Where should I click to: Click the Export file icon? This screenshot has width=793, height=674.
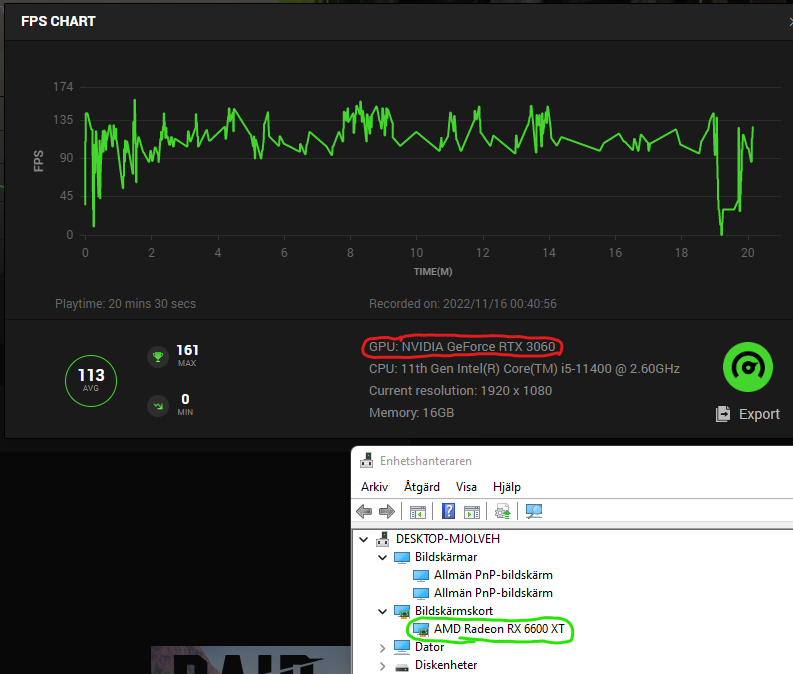click(723, 414)
